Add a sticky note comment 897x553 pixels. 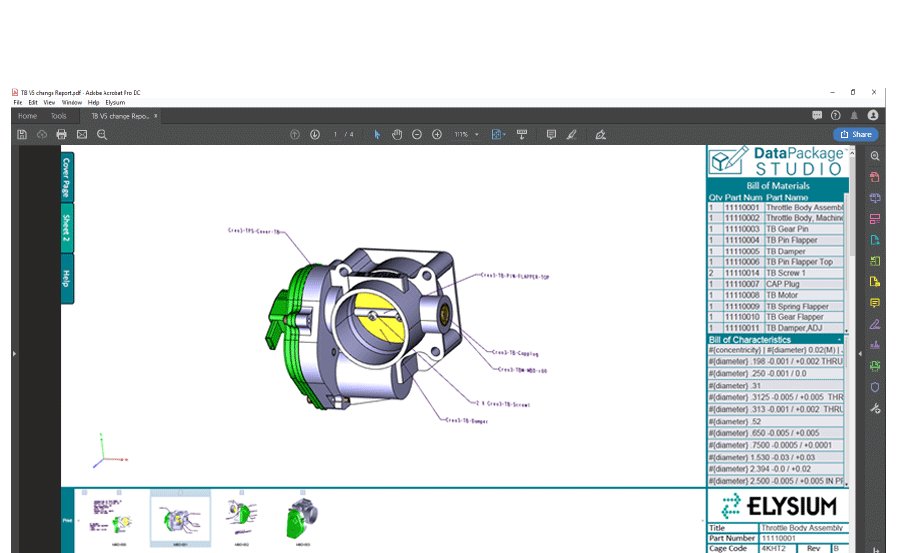(x=551, y=134)
